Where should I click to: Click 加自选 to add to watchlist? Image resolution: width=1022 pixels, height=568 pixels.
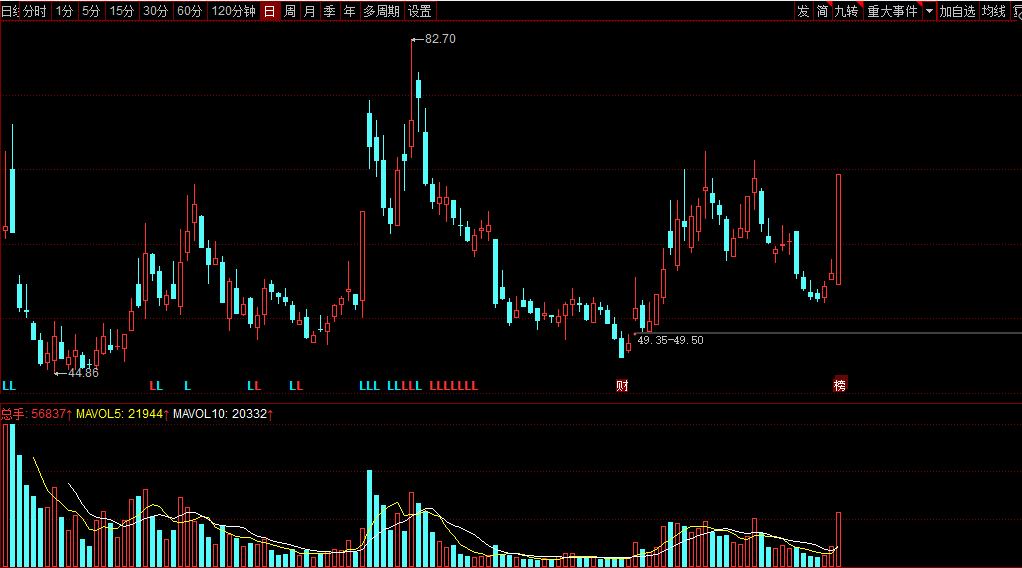tap(957, 11)
